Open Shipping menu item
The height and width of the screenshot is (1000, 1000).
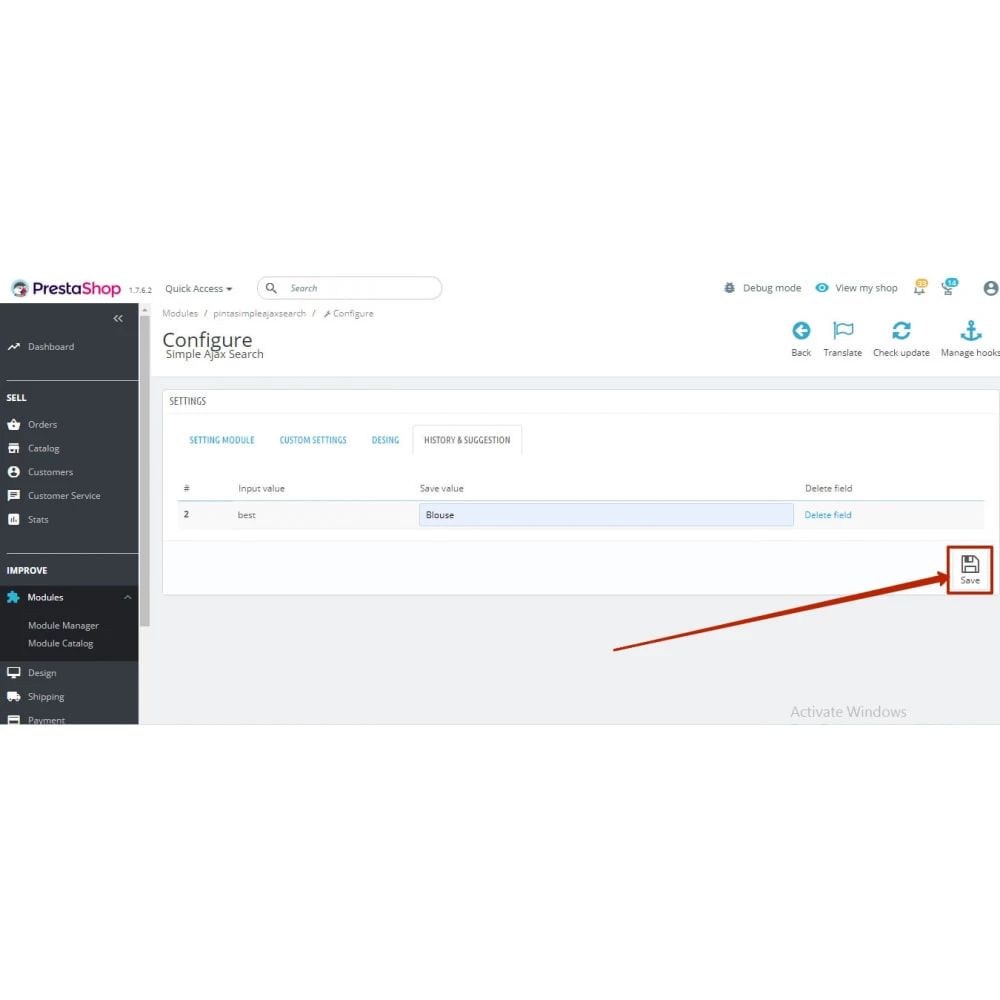click(46, 696)
